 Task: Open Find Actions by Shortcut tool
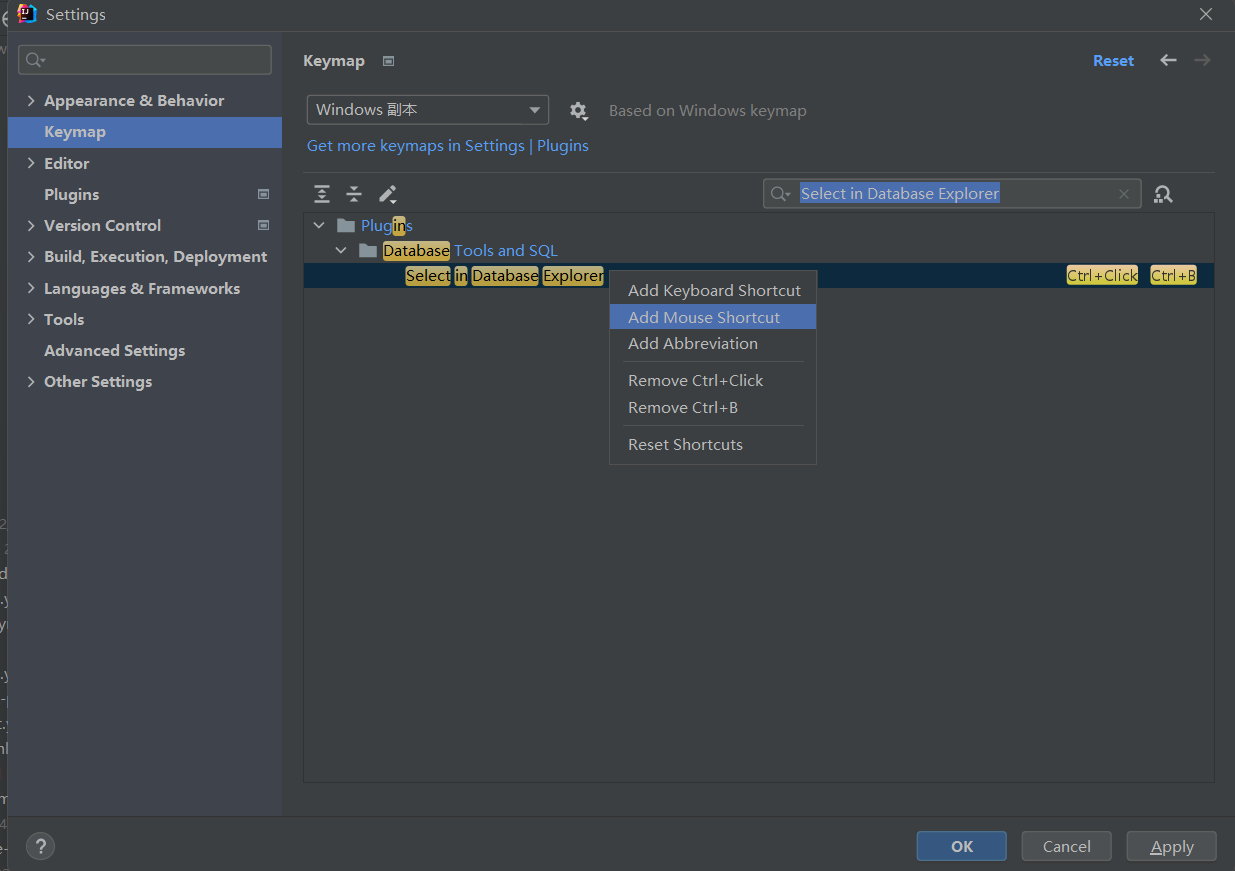tap(1163, 193)
